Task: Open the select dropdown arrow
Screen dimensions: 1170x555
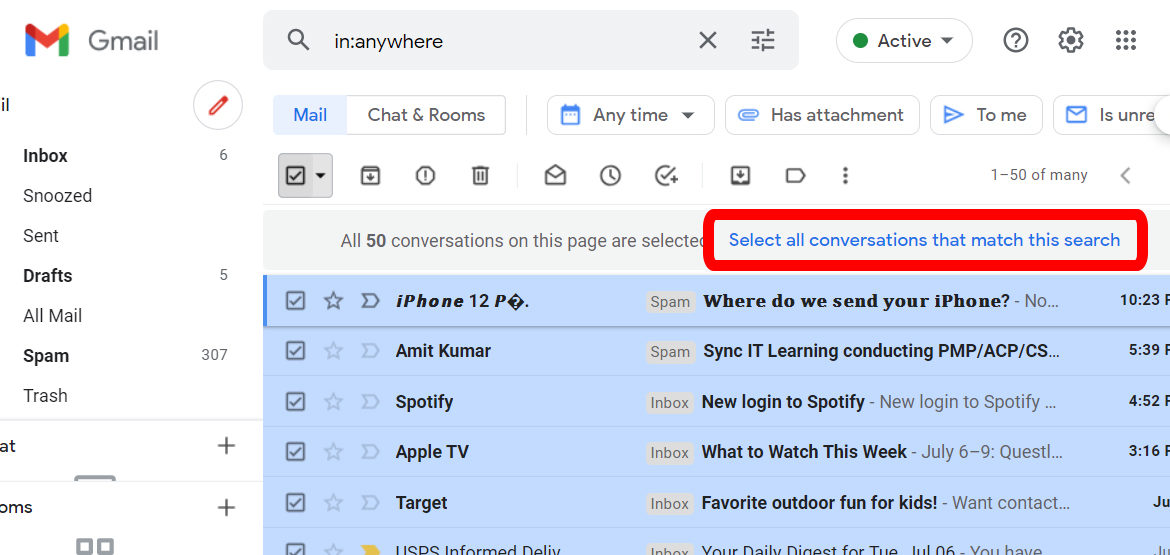Action: click(322, 175)
